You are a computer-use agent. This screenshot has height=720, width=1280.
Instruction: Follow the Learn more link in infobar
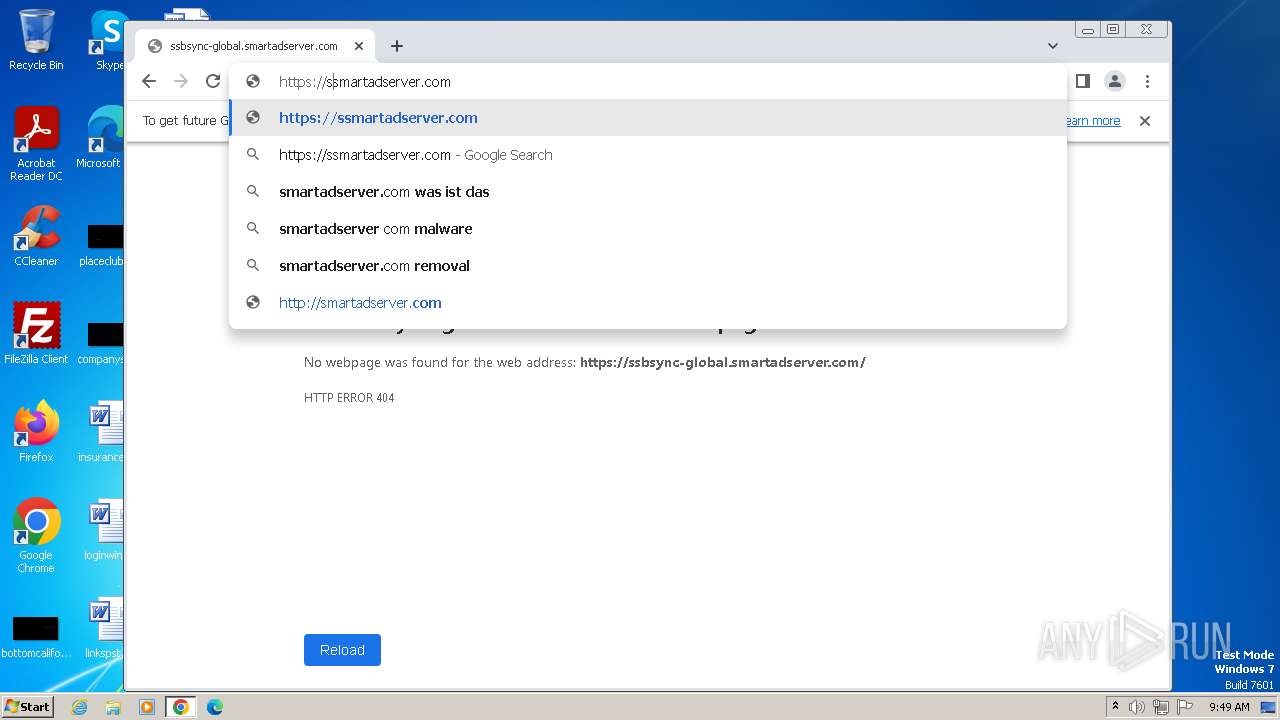(x=1093, y=121)
